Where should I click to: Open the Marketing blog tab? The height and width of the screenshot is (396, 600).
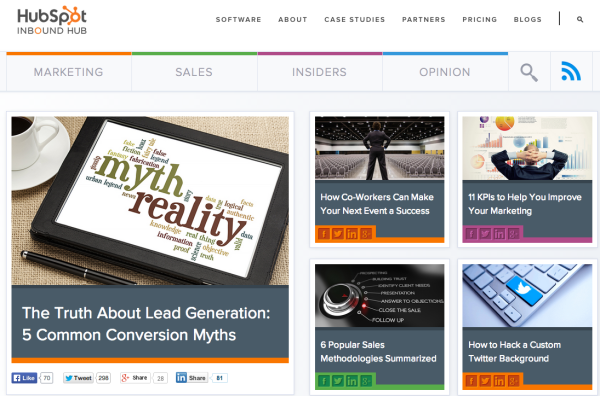(x=69, y=72)
